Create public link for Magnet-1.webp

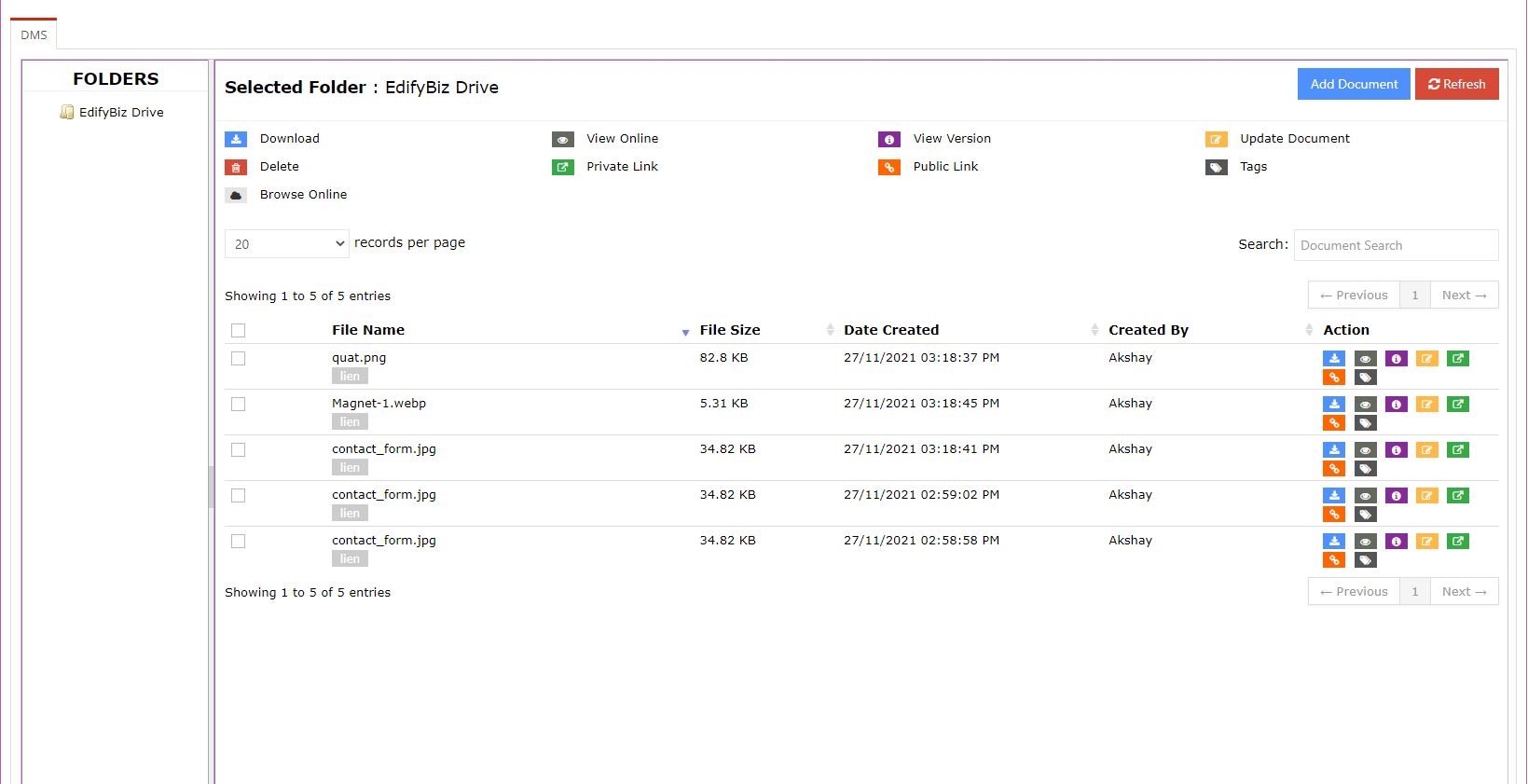1334,423
